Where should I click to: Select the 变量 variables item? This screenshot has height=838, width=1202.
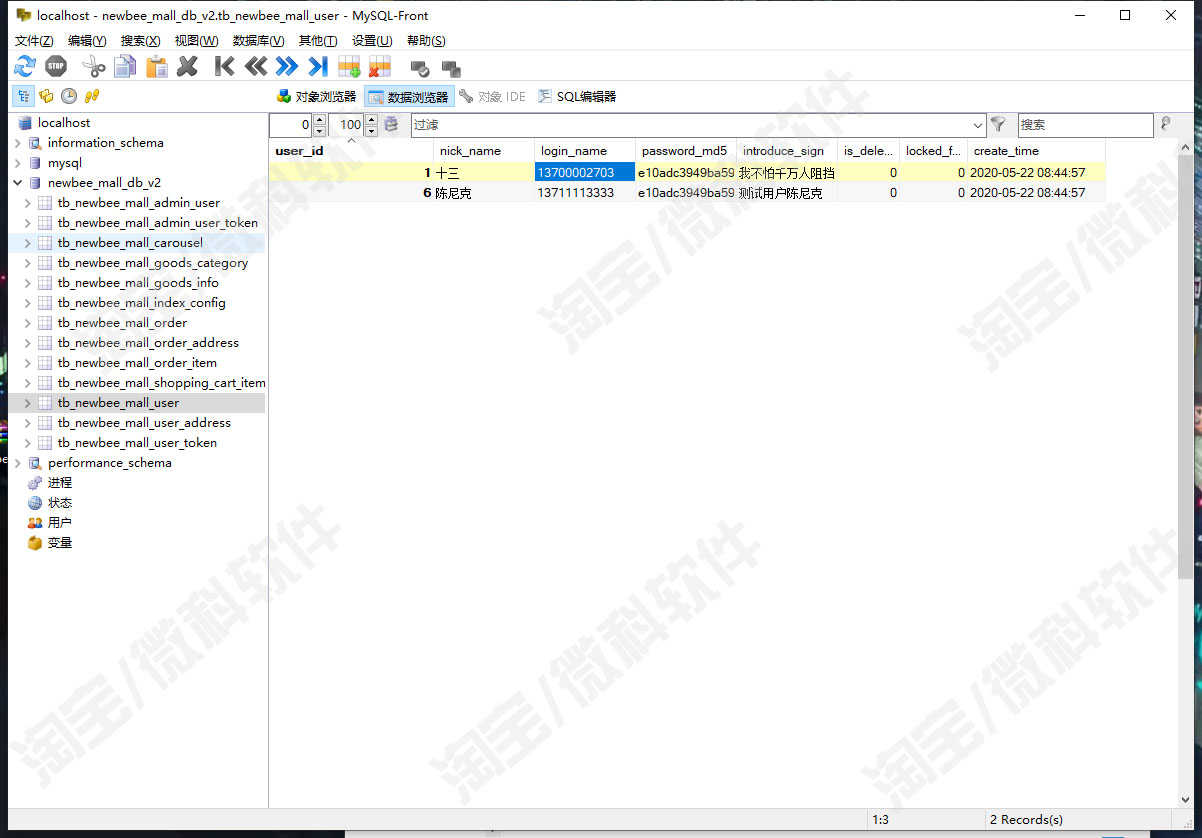pos(59,543)
